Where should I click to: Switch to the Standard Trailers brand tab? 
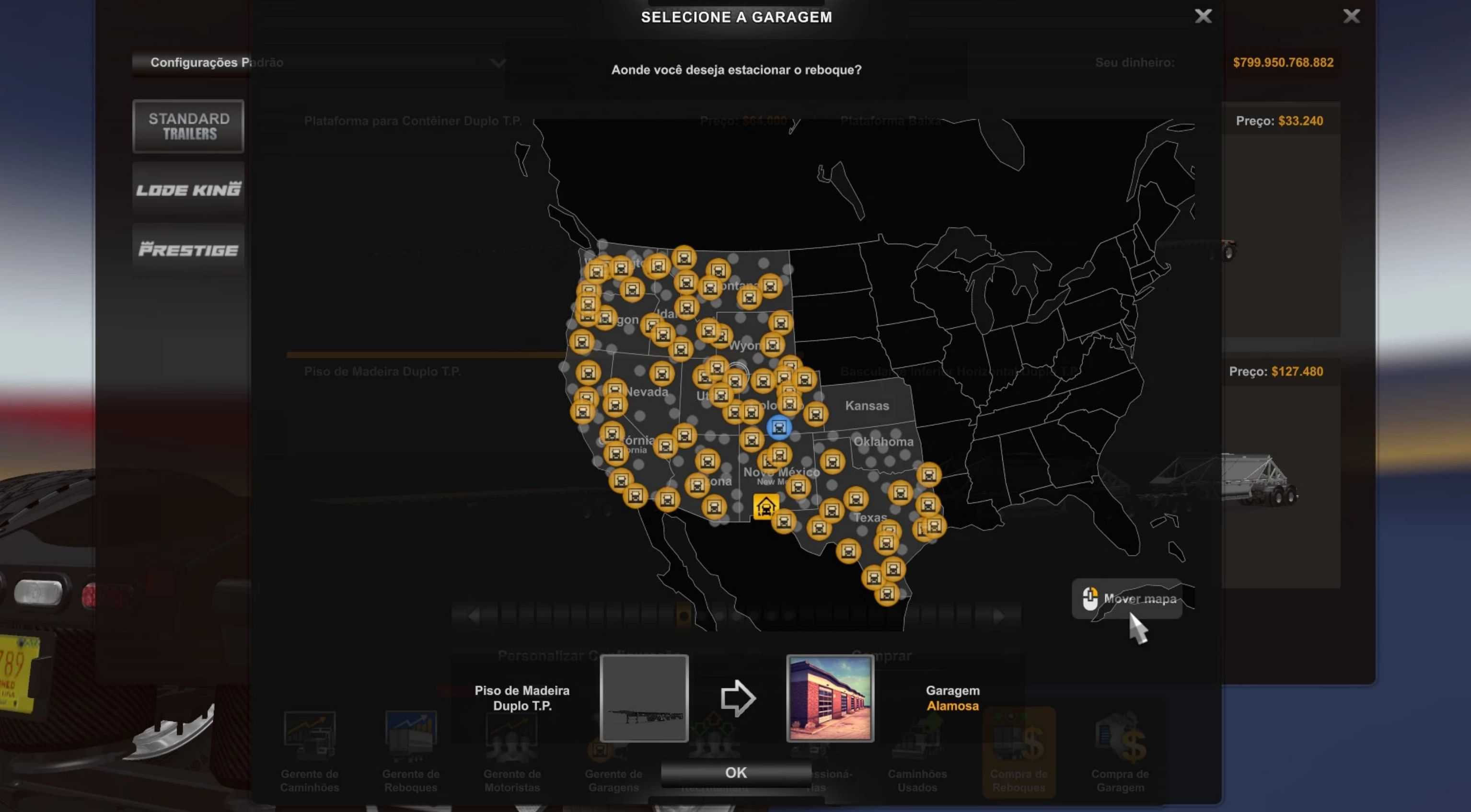tap(188, 126)
